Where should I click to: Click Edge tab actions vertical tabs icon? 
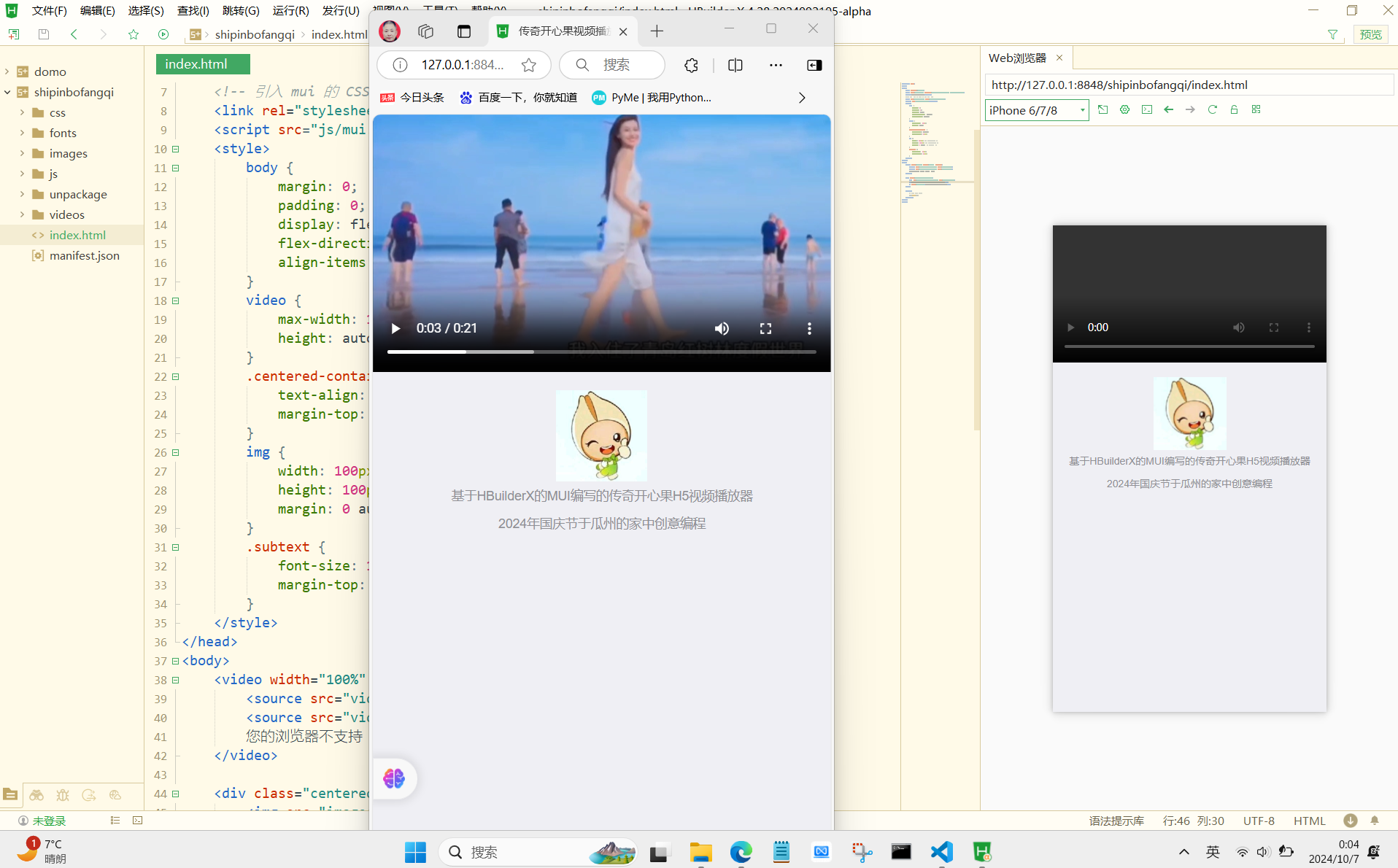click(x=463, y=31)
